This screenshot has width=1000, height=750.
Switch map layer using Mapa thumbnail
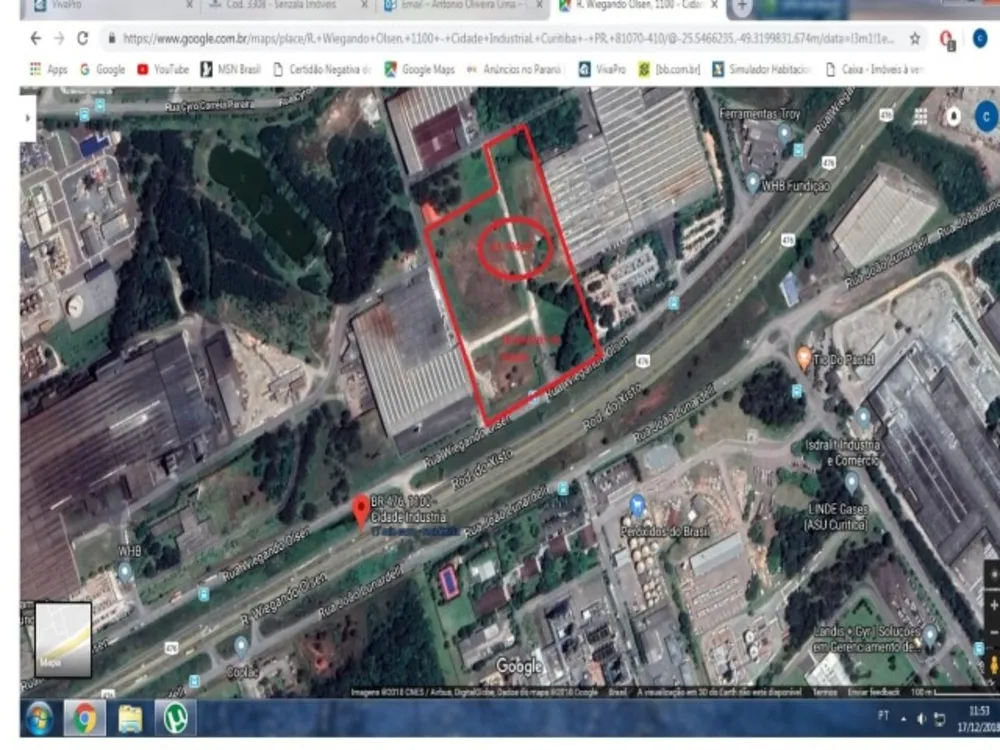(62, 639)
